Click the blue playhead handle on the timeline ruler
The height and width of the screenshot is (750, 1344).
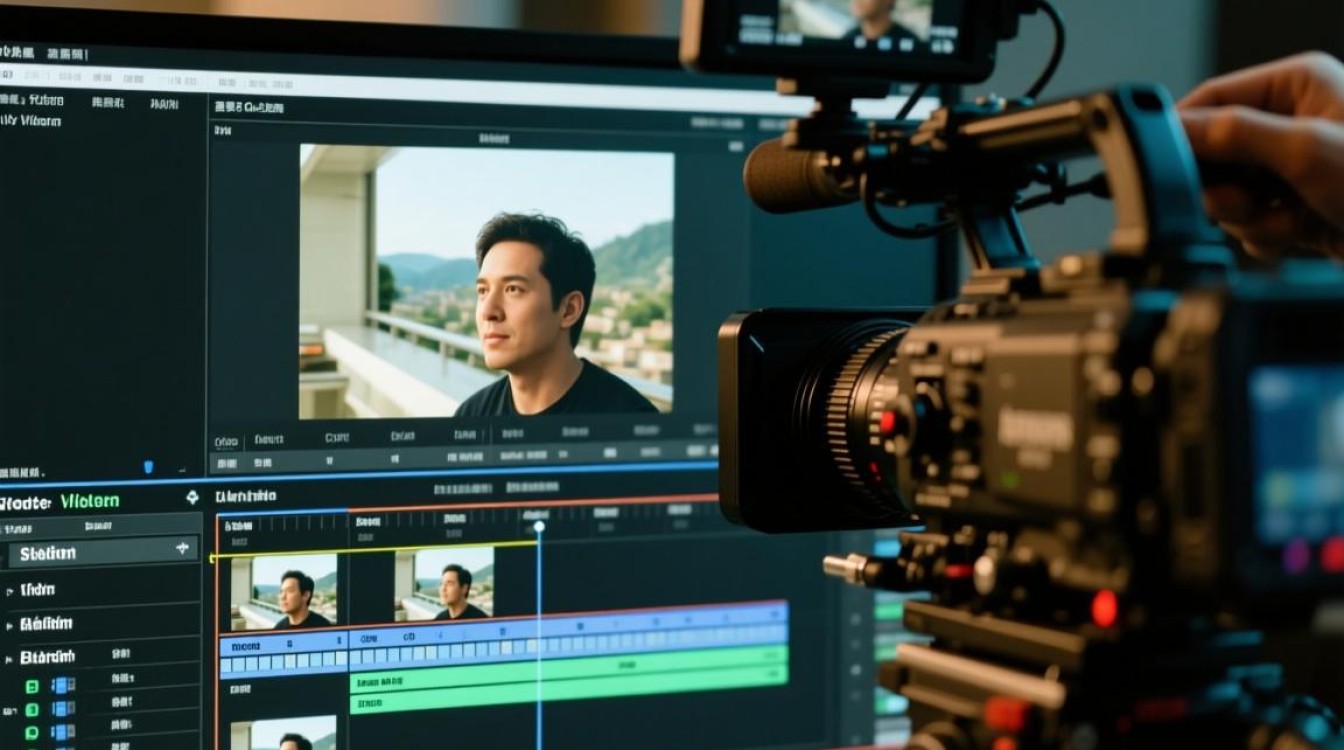pyautogui.click(x=539, y=526)
